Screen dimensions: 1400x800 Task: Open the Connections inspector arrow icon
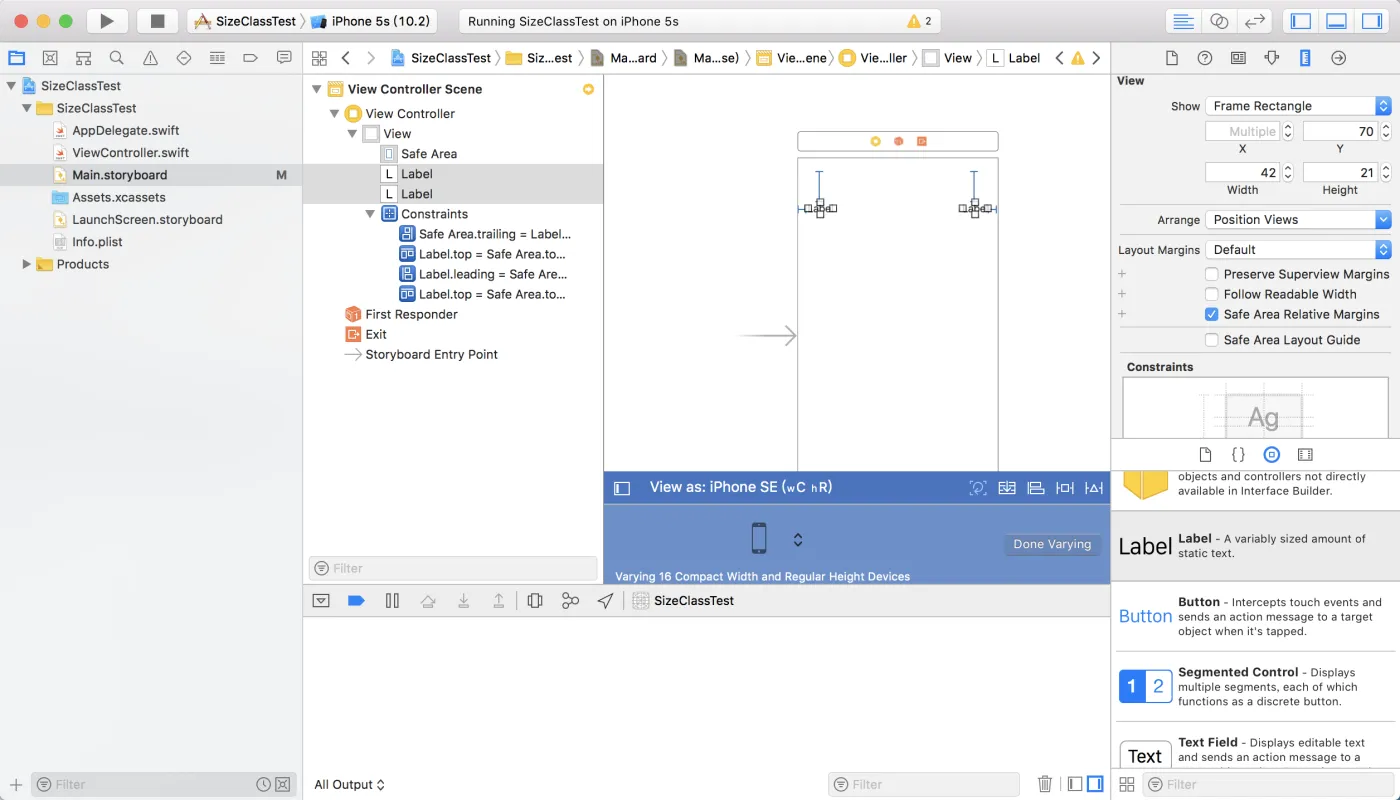tap(1338, 58)
